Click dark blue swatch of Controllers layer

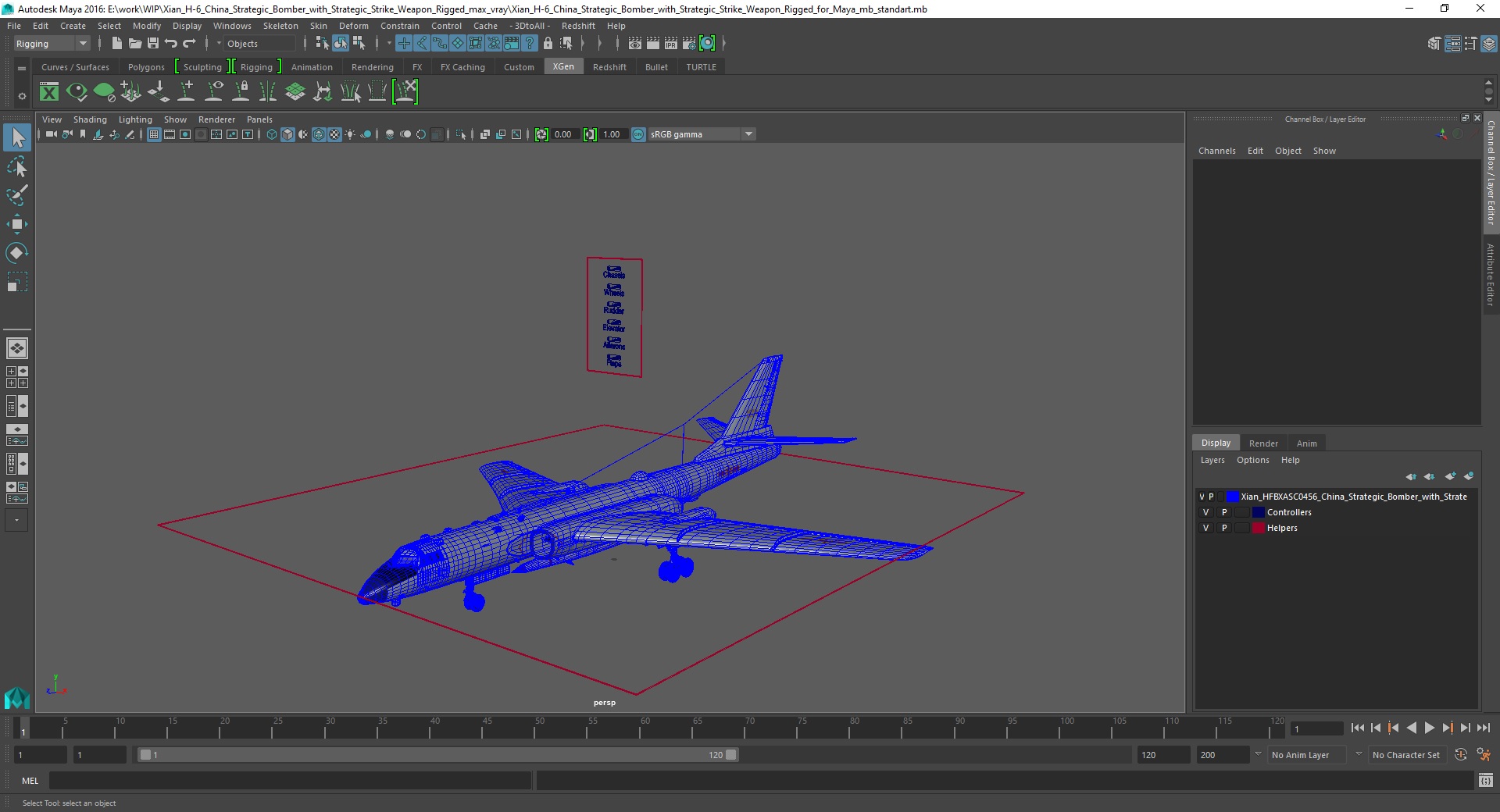(x=1258, y=512)
